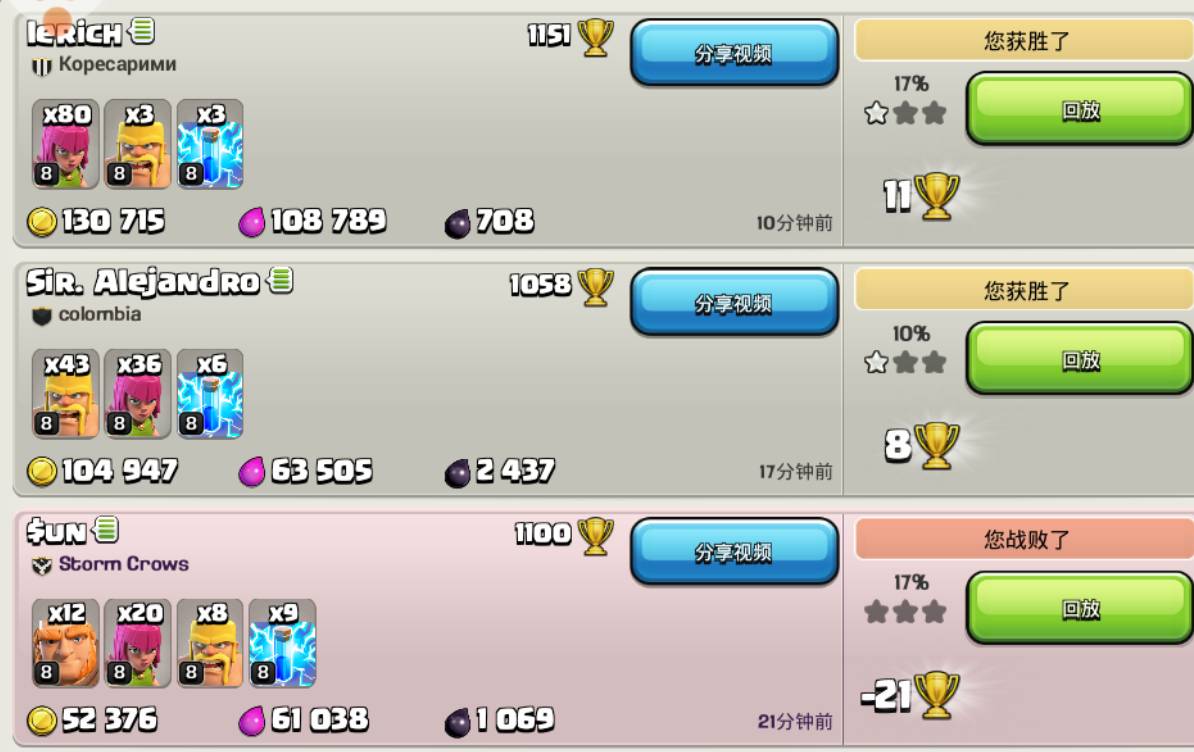Screen dimensions: 1194x752
Task: Tap the x12 Giant troop icon
Action: pos(65,643)
